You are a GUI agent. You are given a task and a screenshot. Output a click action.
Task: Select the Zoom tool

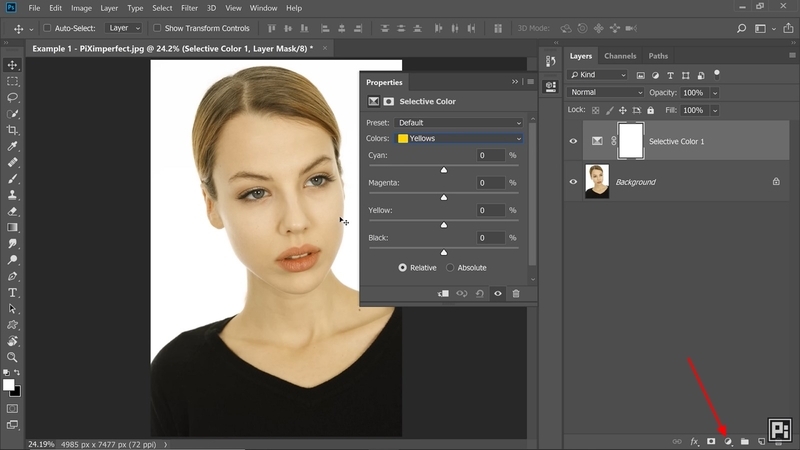[13, 357]
